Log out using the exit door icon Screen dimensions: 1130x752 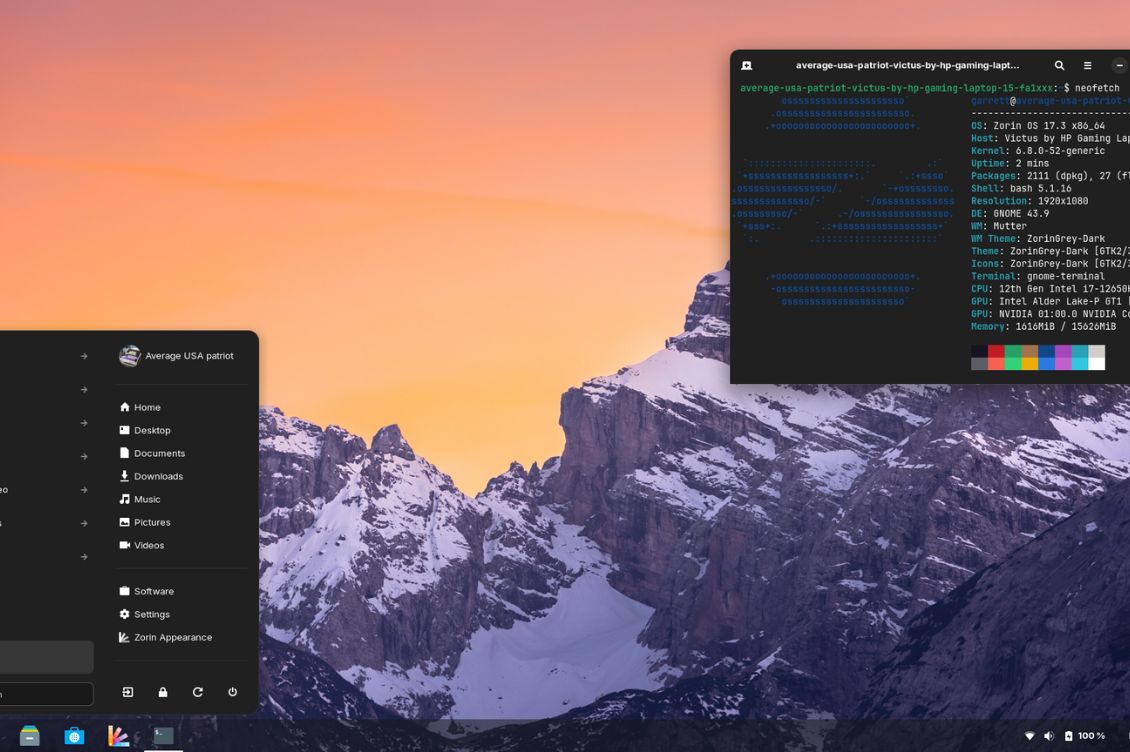pyautogui.click(x=128, y=692)
